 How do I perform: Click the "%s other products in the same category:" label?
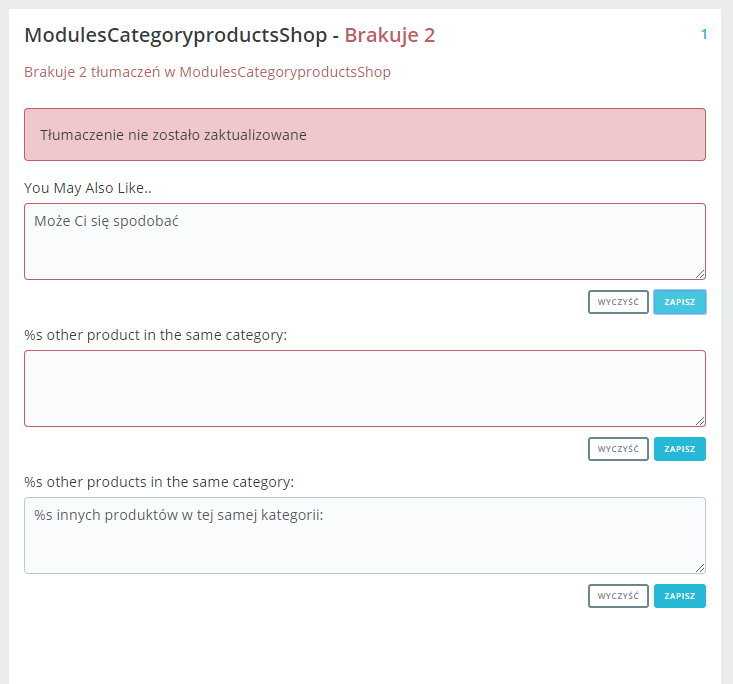point(159,481)
